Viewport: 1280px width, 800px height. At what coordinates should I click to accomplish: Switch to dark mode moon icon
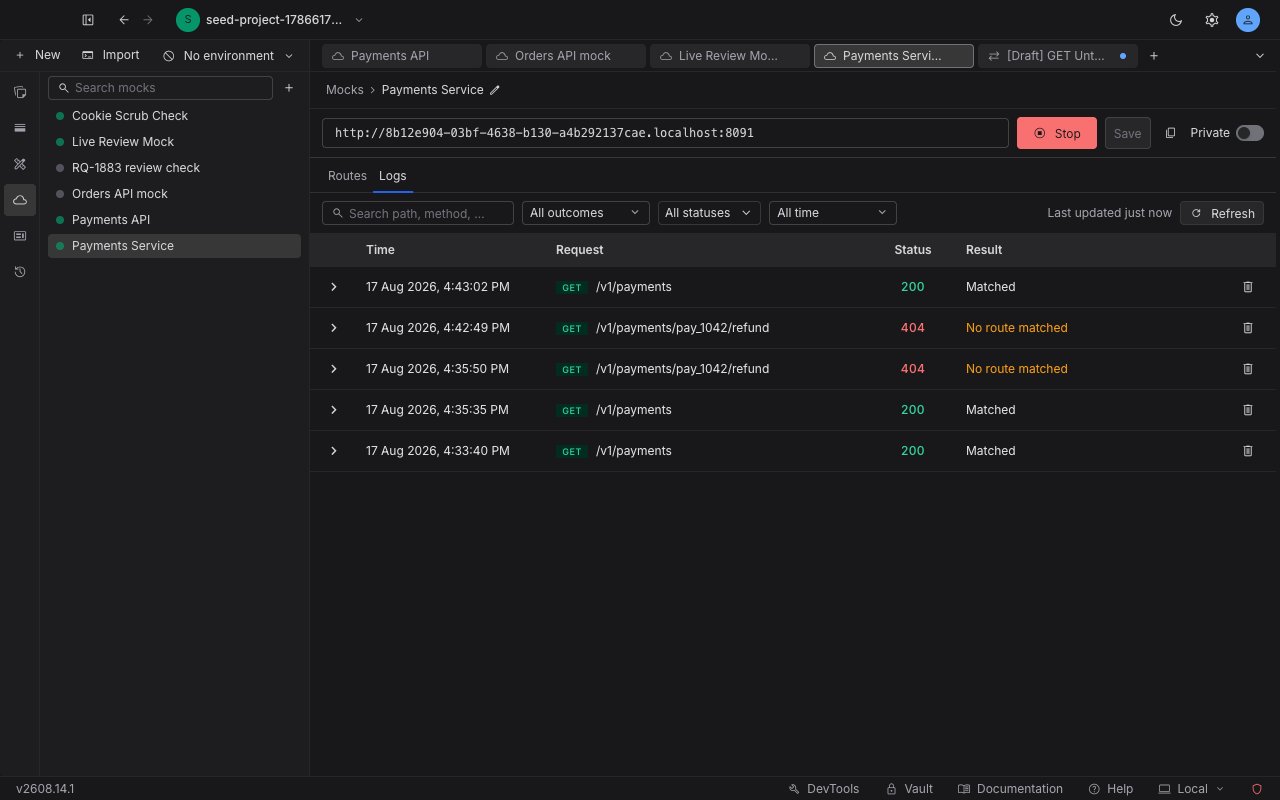[x=1176, y=20]
